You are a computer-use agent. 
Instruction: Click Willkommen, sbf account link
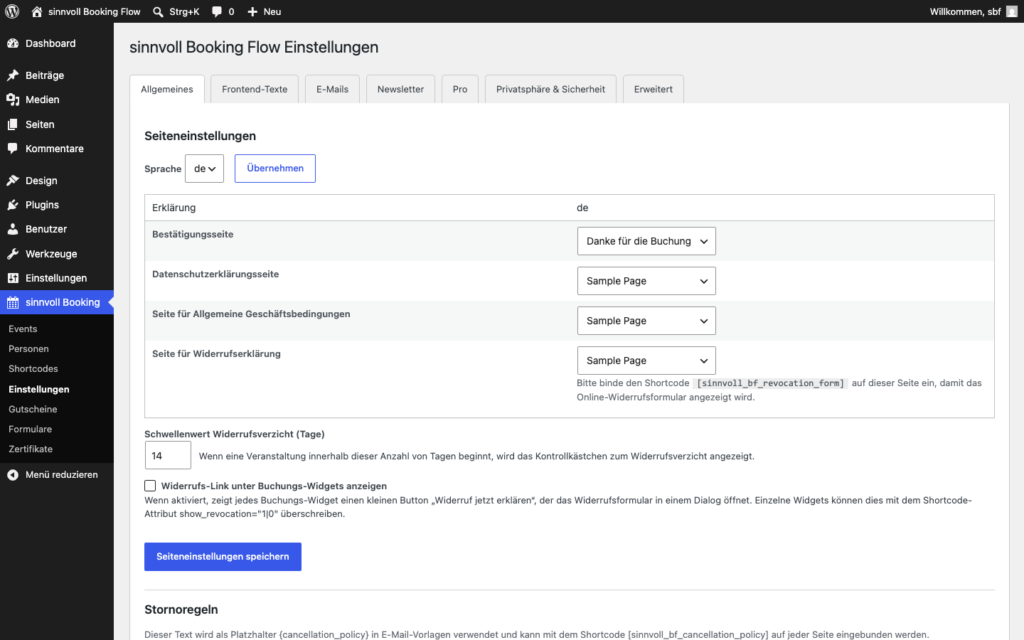(x=965, y=12)
